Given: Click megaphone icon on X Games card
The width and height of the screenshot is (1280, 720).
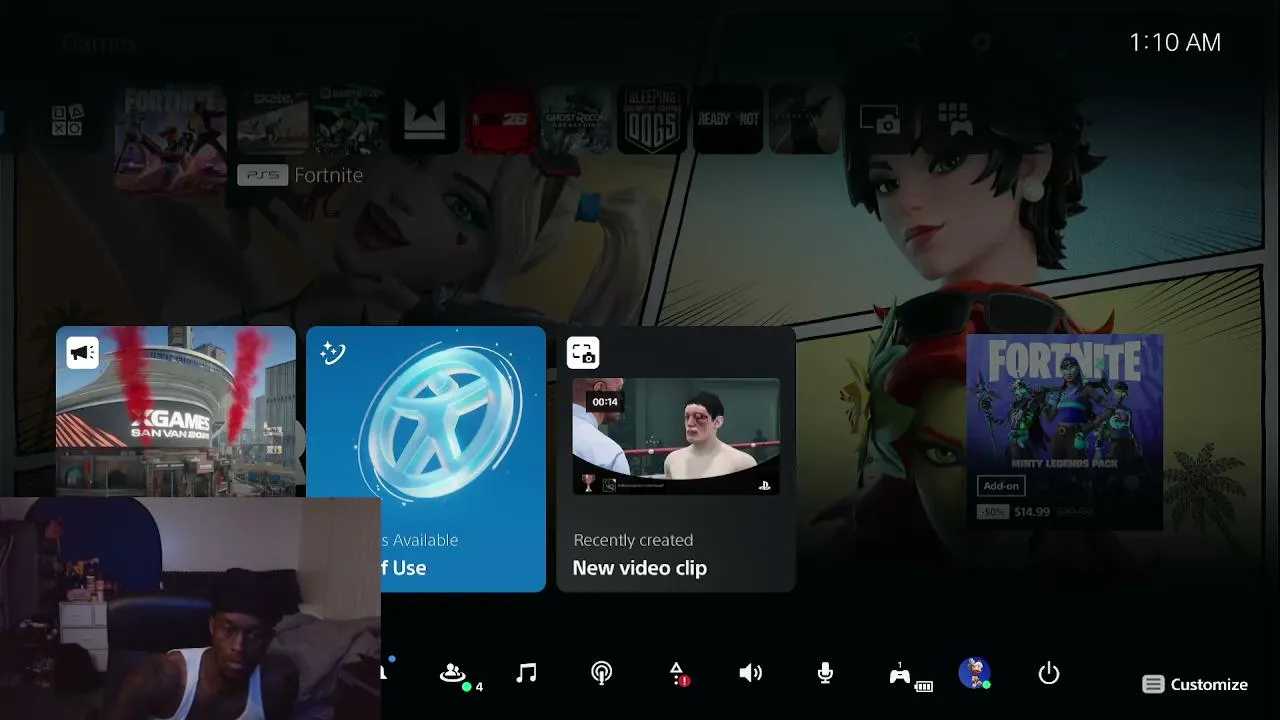Looking at the screenshot, I should click(82, 352).
